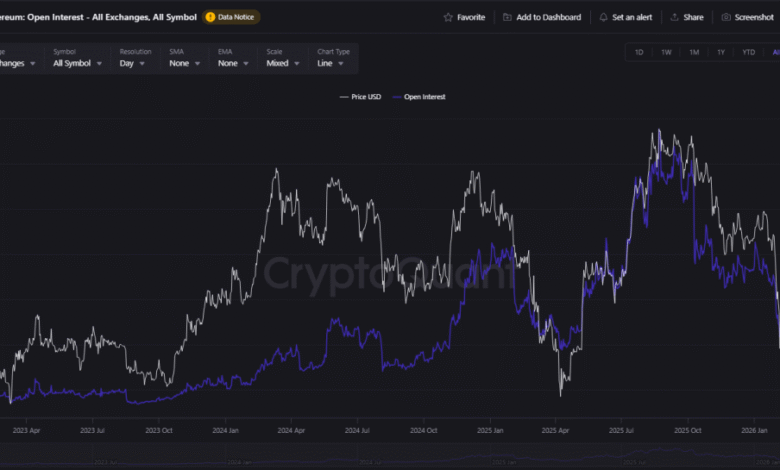Expand the Resolution dropdown set to Day

(x=134, y=63)
